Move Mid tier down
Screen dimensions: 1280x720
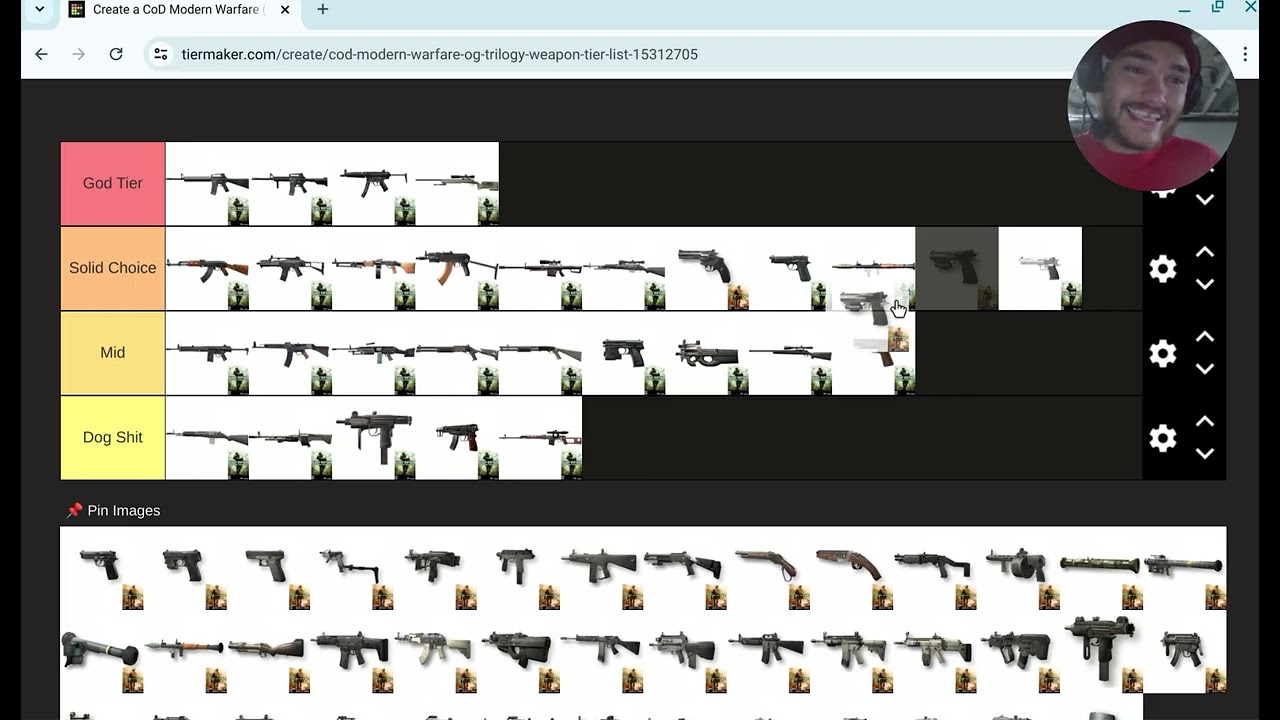tap(1205, 369)
